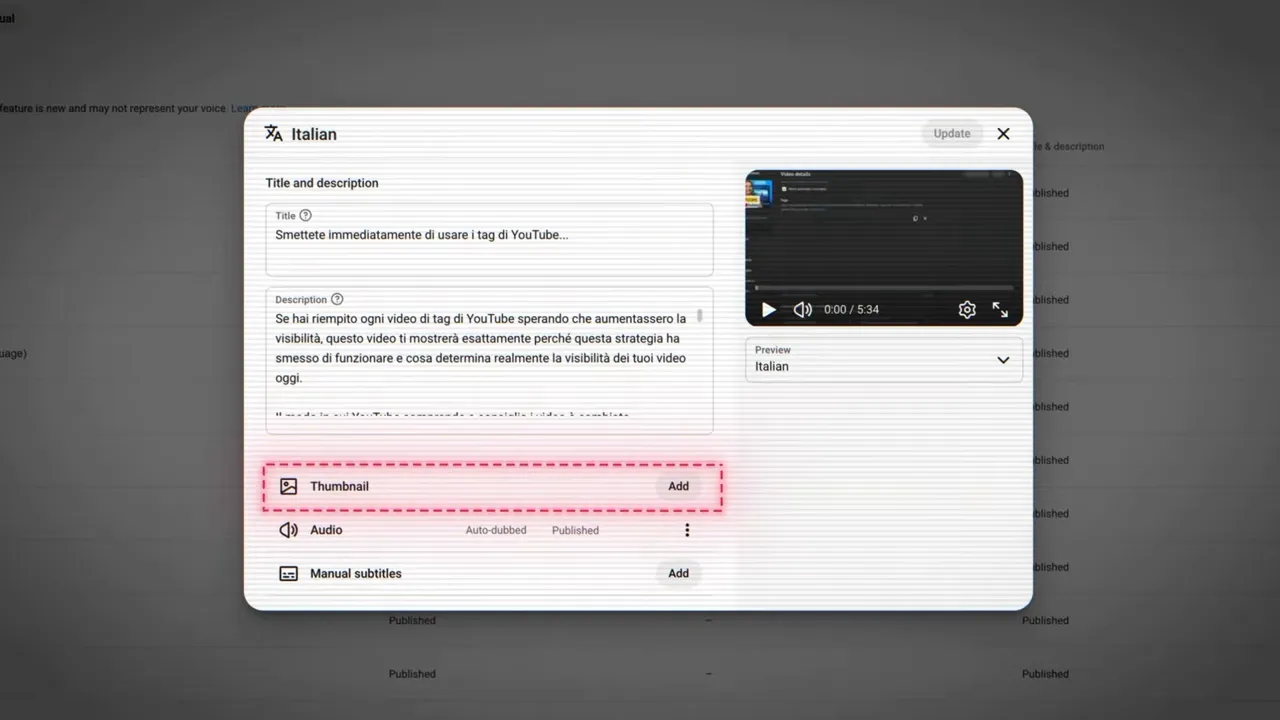Open help icon next to Title label
The image size is (1280, 720).
click(x=306, y=215)
